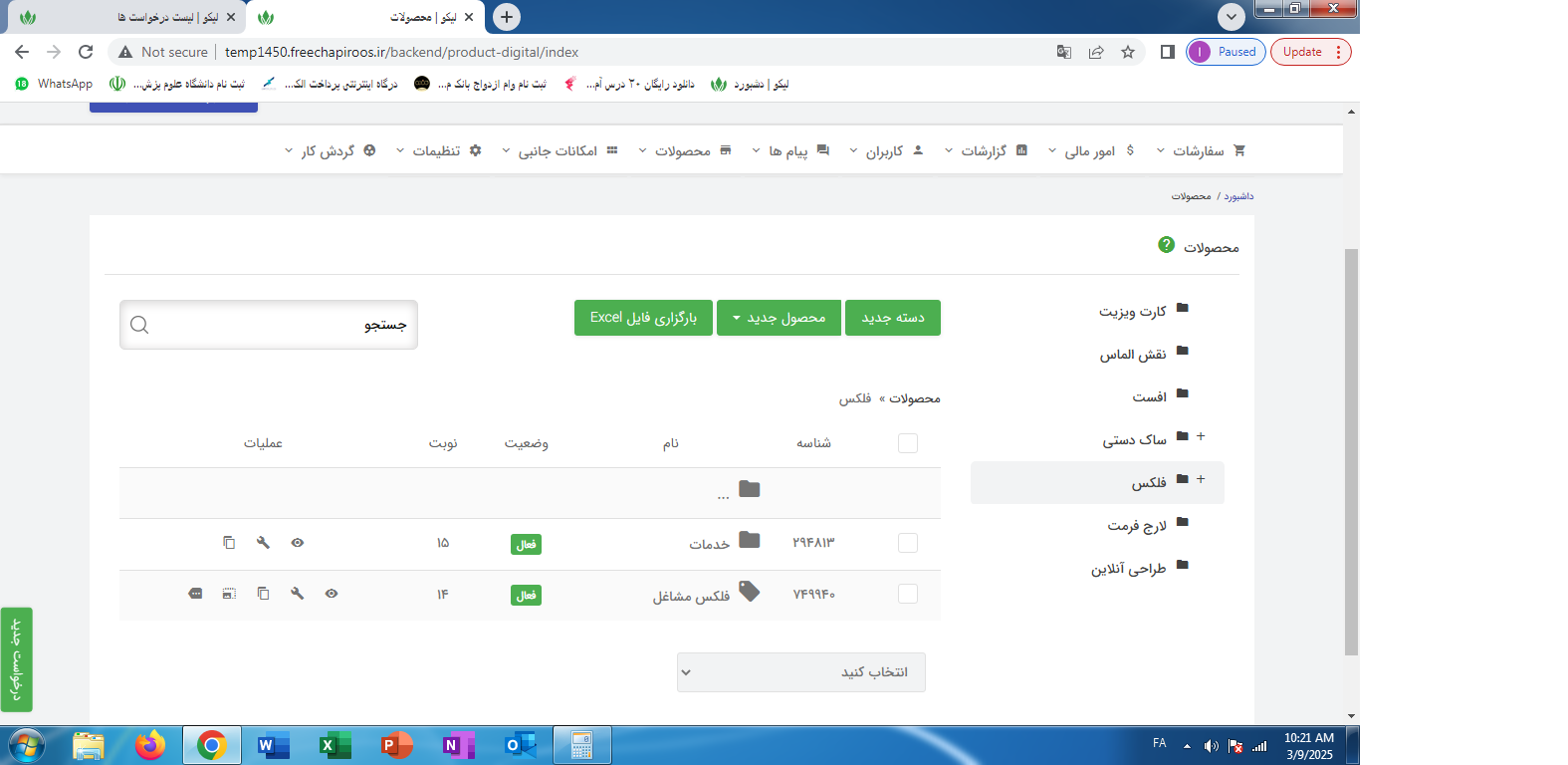This screenshot has width=1568, height=765.
Task: Click the بارگزاری فایل Excel button
Action: 643,318
